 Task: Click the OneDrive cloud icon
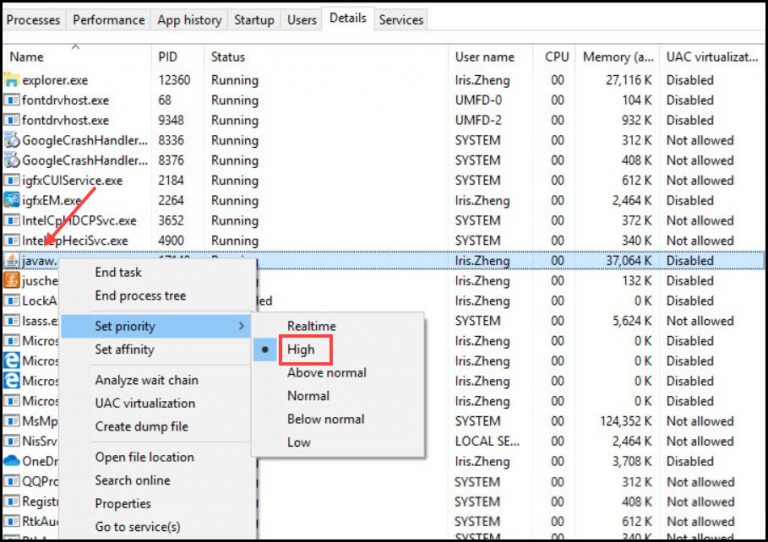coord(12,461)
